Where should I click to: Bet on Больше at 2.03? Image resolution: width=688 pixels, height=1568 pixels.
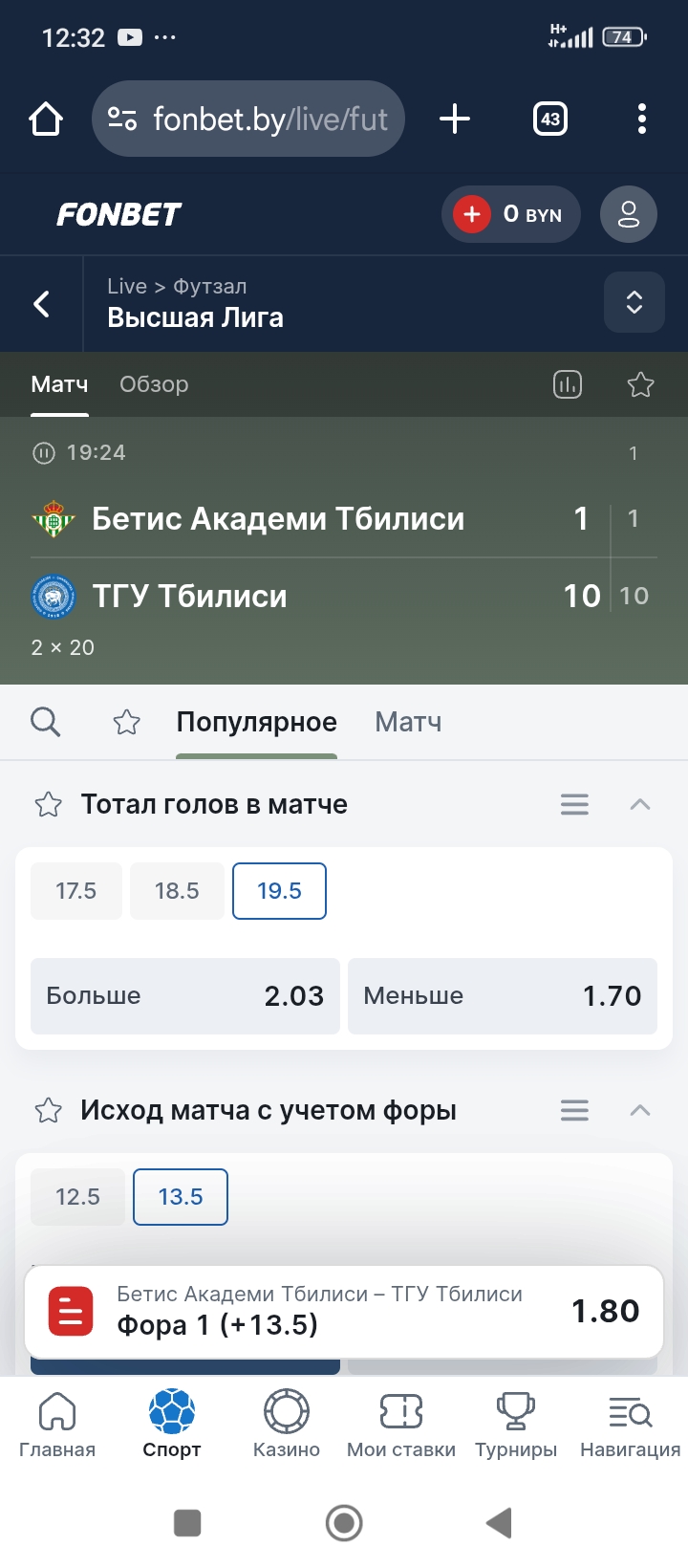185,996
